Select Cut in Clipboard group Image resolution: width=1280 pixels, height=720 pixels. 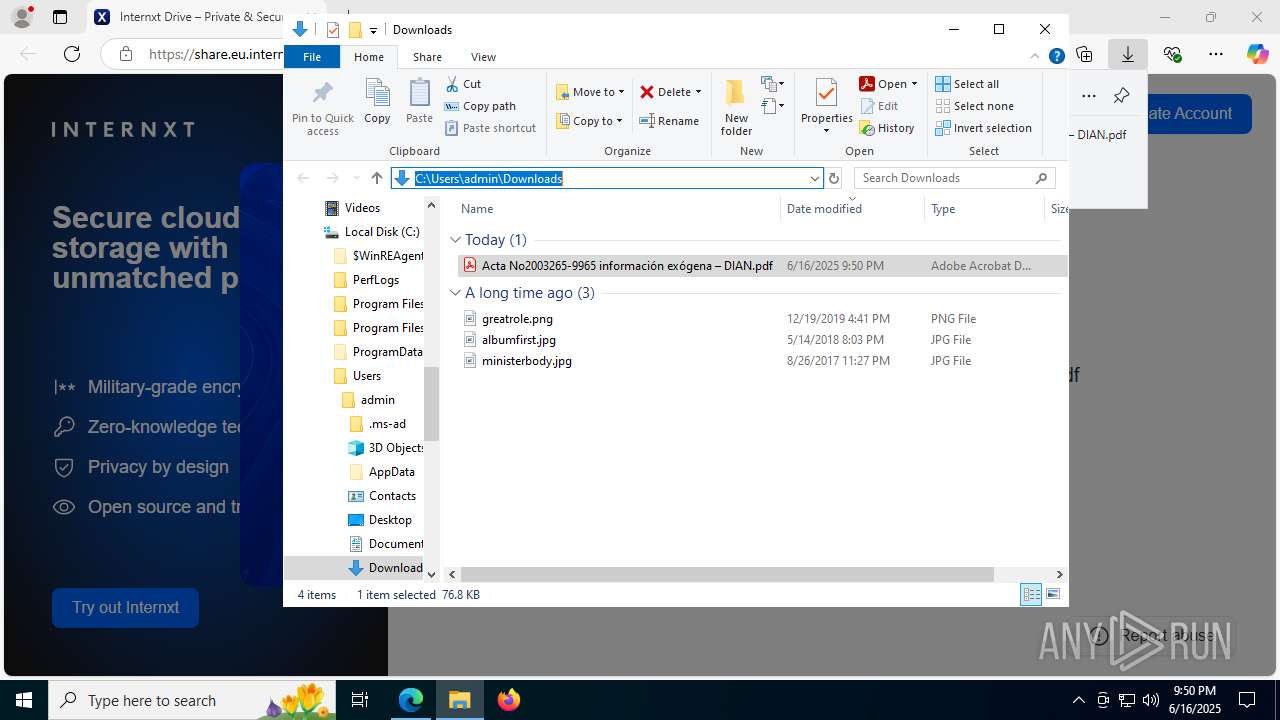[x=463, y=84]
